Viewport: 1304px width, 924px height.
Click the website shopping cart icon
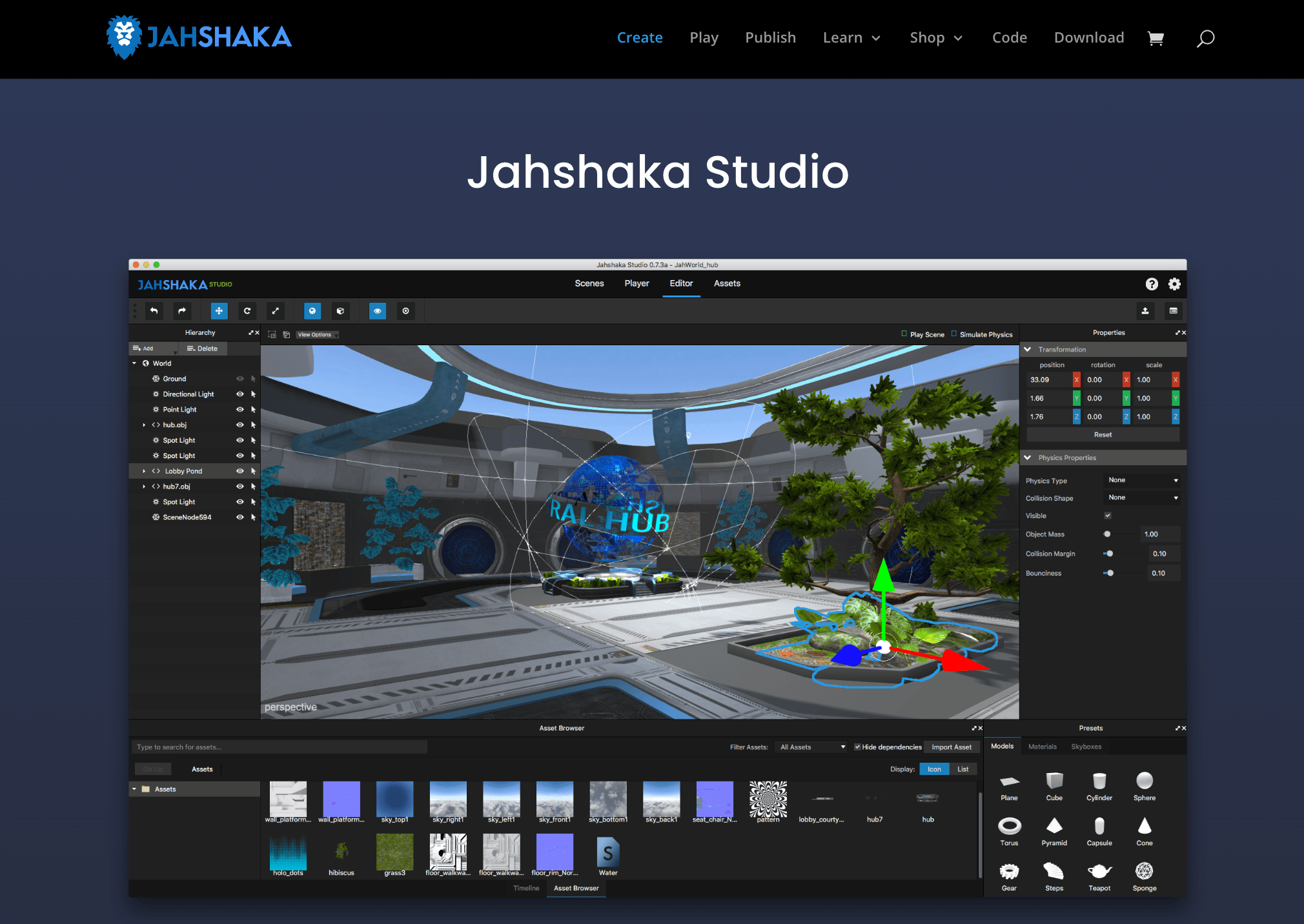point(1156,38)
